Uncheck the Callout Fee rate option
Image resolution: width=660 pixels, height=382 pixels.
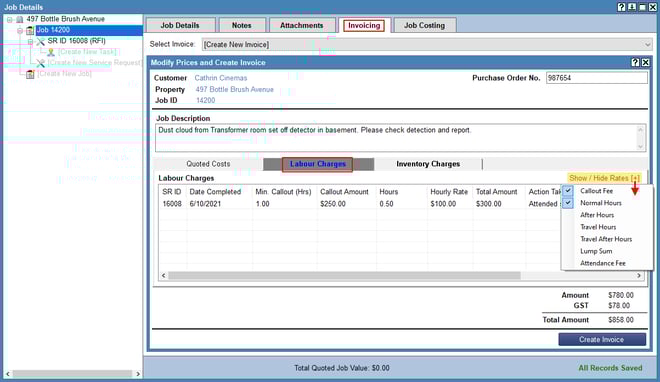coord(568,191)
